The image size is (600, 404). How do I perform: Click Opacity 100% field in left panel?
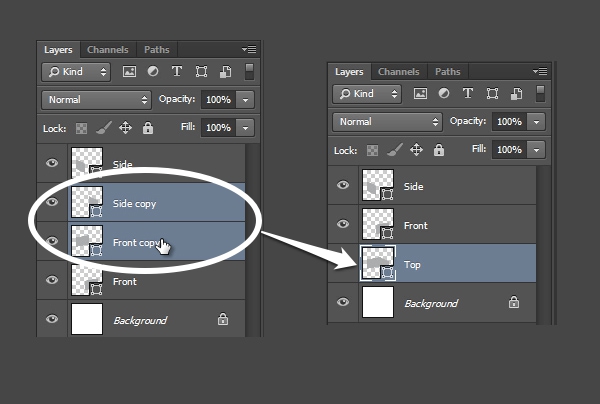[x=218, y=100]
